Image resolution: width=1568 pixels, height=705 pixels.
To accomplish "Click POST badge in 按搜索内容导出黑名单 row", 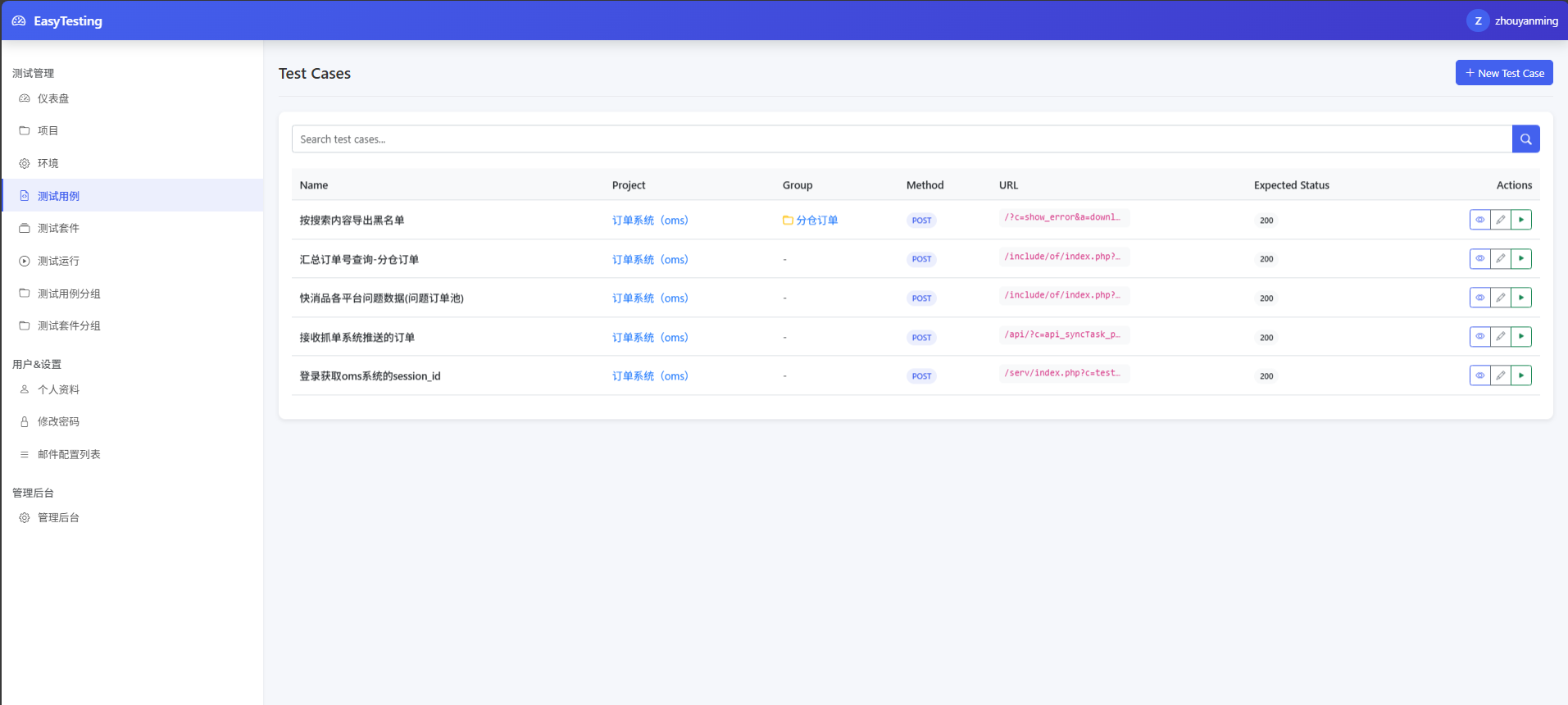I will [x=921, y=220].
